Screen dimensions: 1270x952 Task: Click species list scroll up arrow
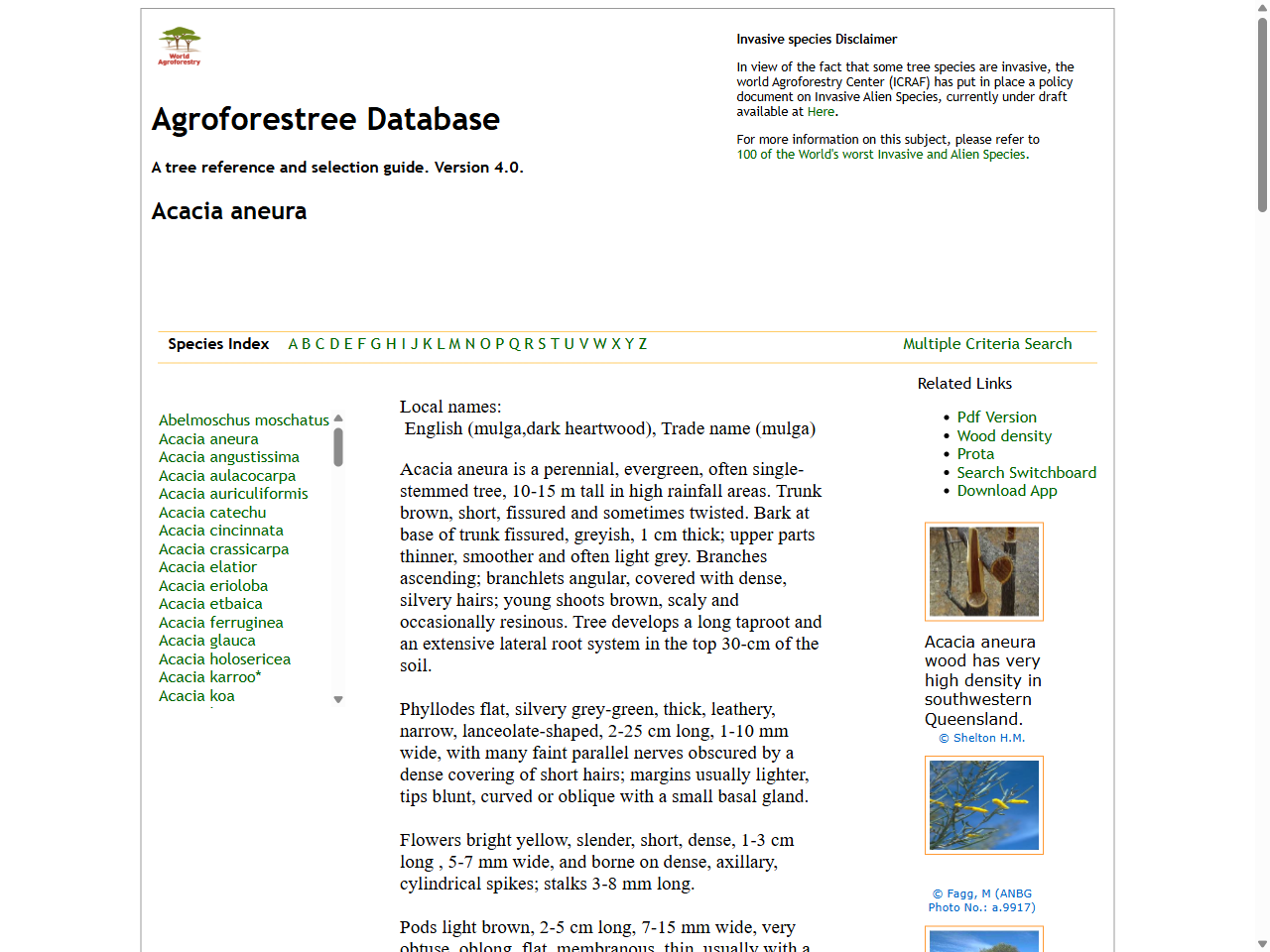pos(338,418)
